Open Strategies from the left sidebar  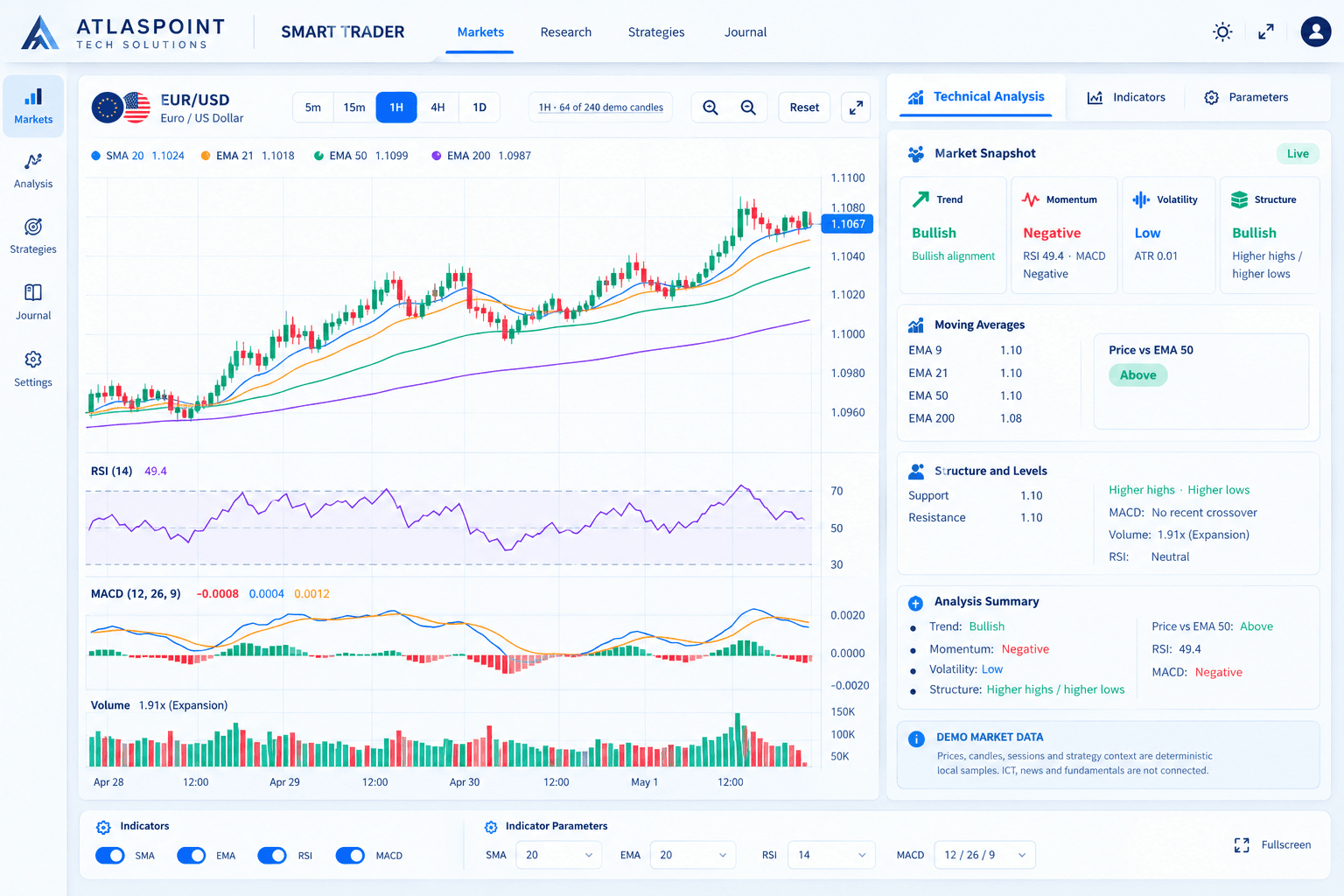33,236
